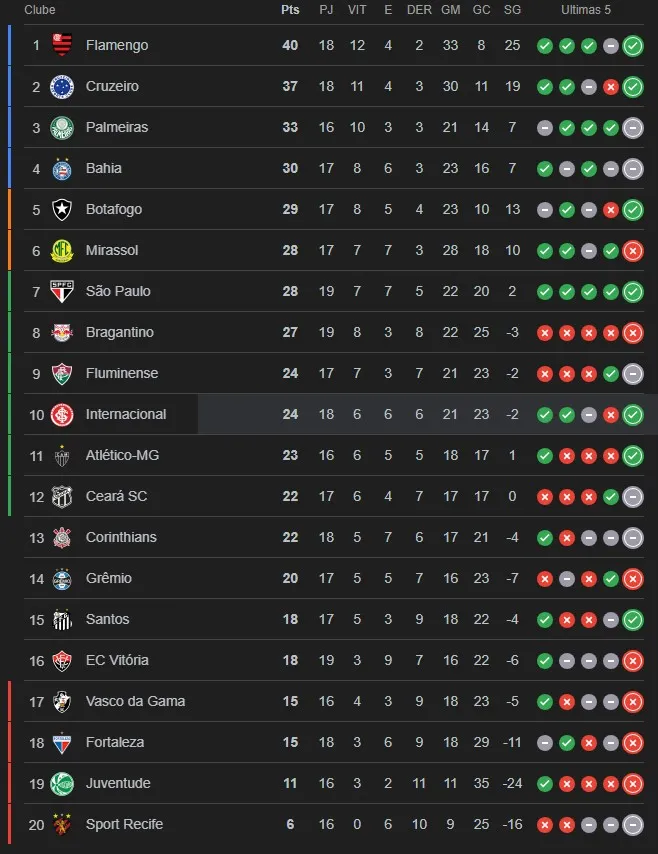Screen dimensions: 658x854
Task: Click the Grêmio club crest
Action: tap(62, 578)
